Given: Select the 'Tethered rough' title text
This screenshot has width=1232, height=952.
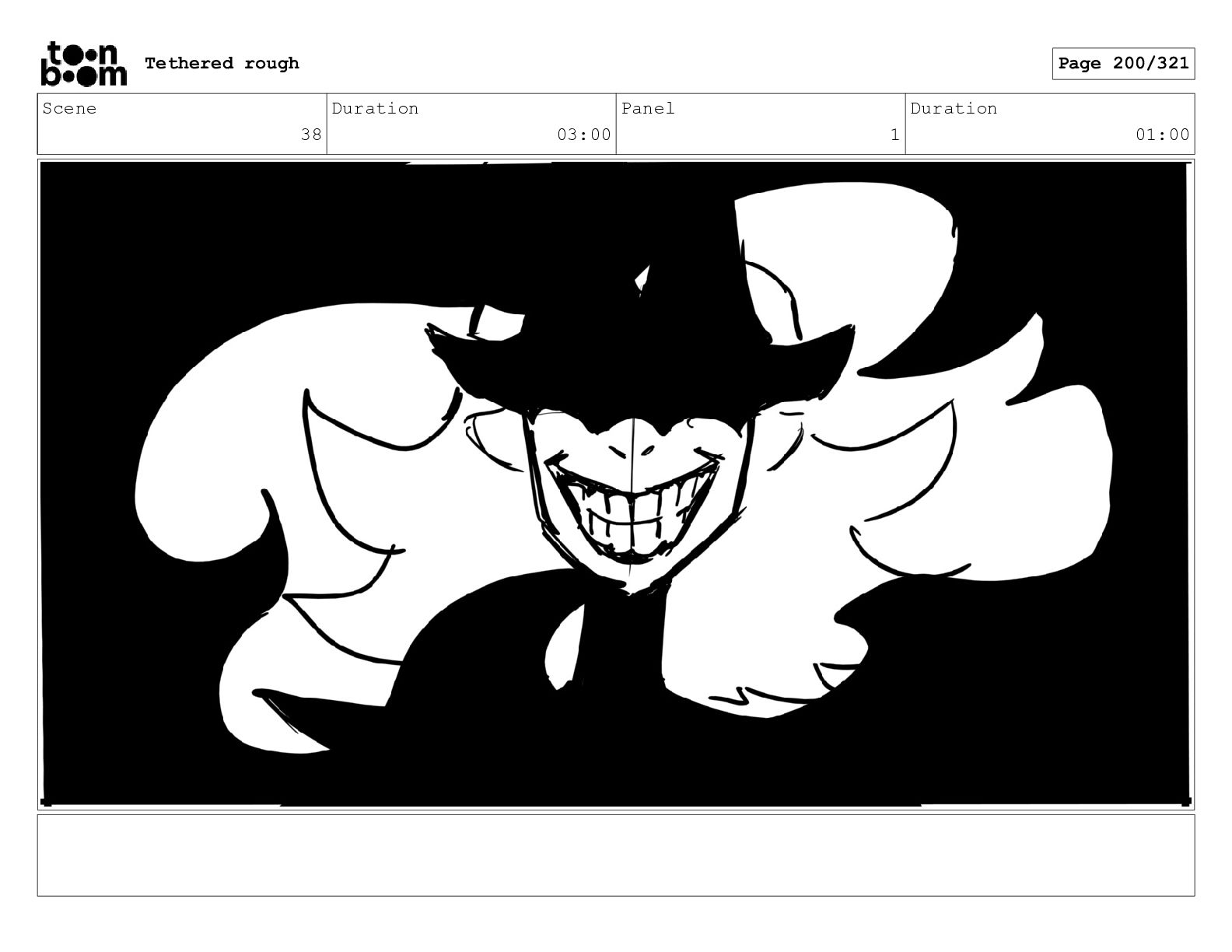Looking at the screenshot, I should coord(222,63).
